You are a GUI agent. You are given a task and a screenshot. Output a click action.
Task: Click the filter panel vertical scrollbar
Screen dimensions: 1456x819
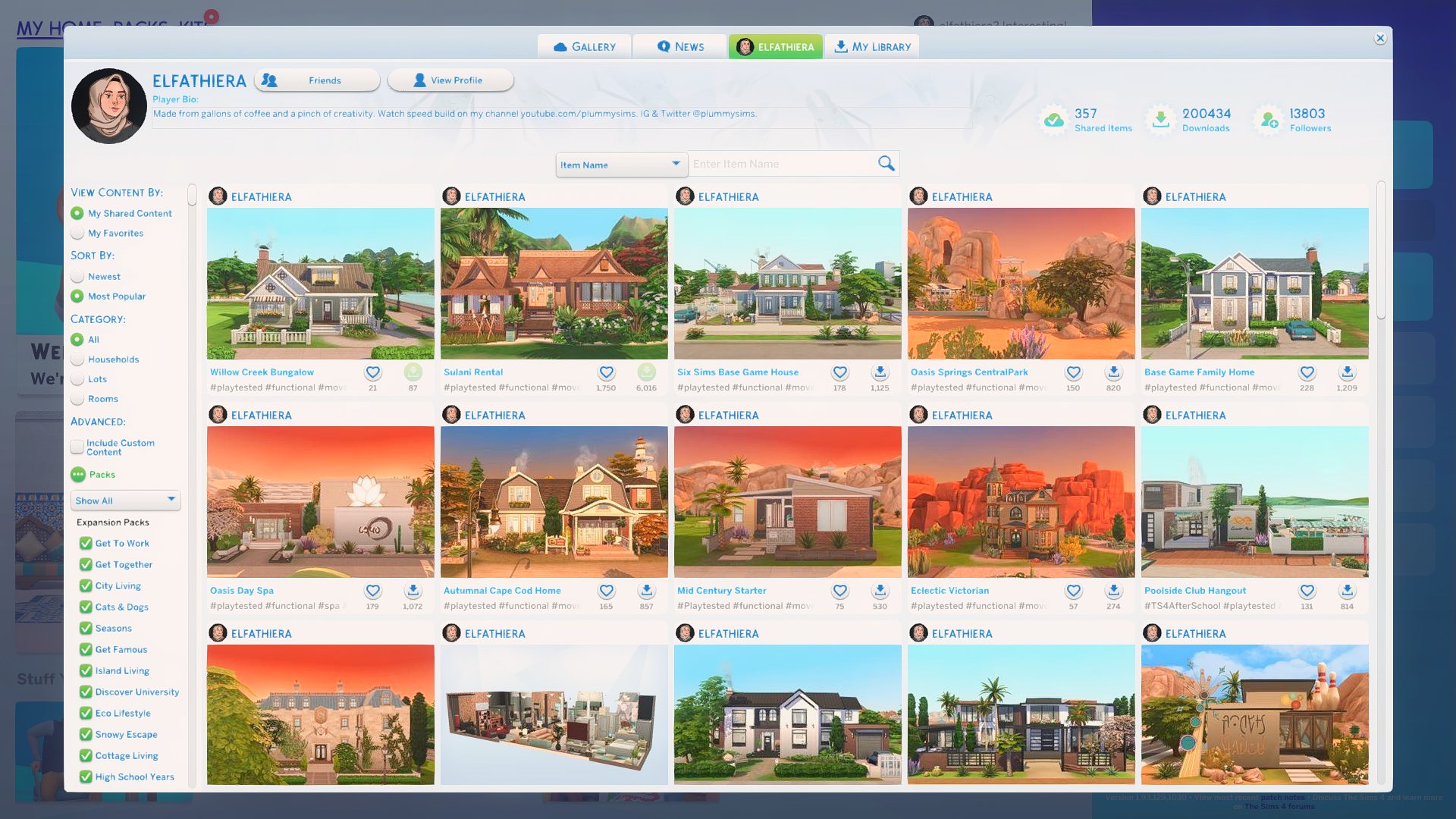[x=192, y=195]
